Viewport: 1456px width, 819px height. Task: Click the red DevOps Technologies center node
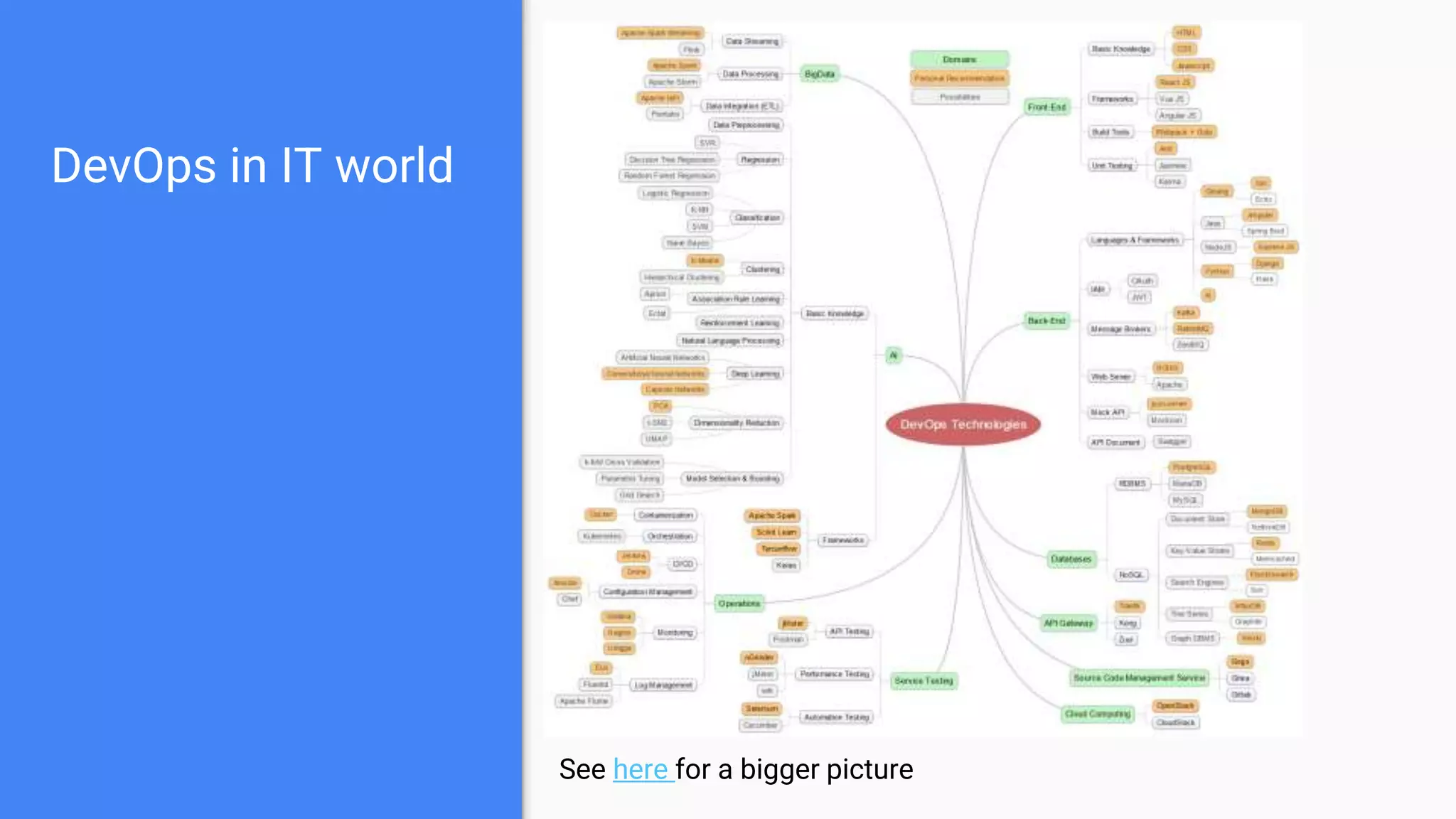[963, 424]
